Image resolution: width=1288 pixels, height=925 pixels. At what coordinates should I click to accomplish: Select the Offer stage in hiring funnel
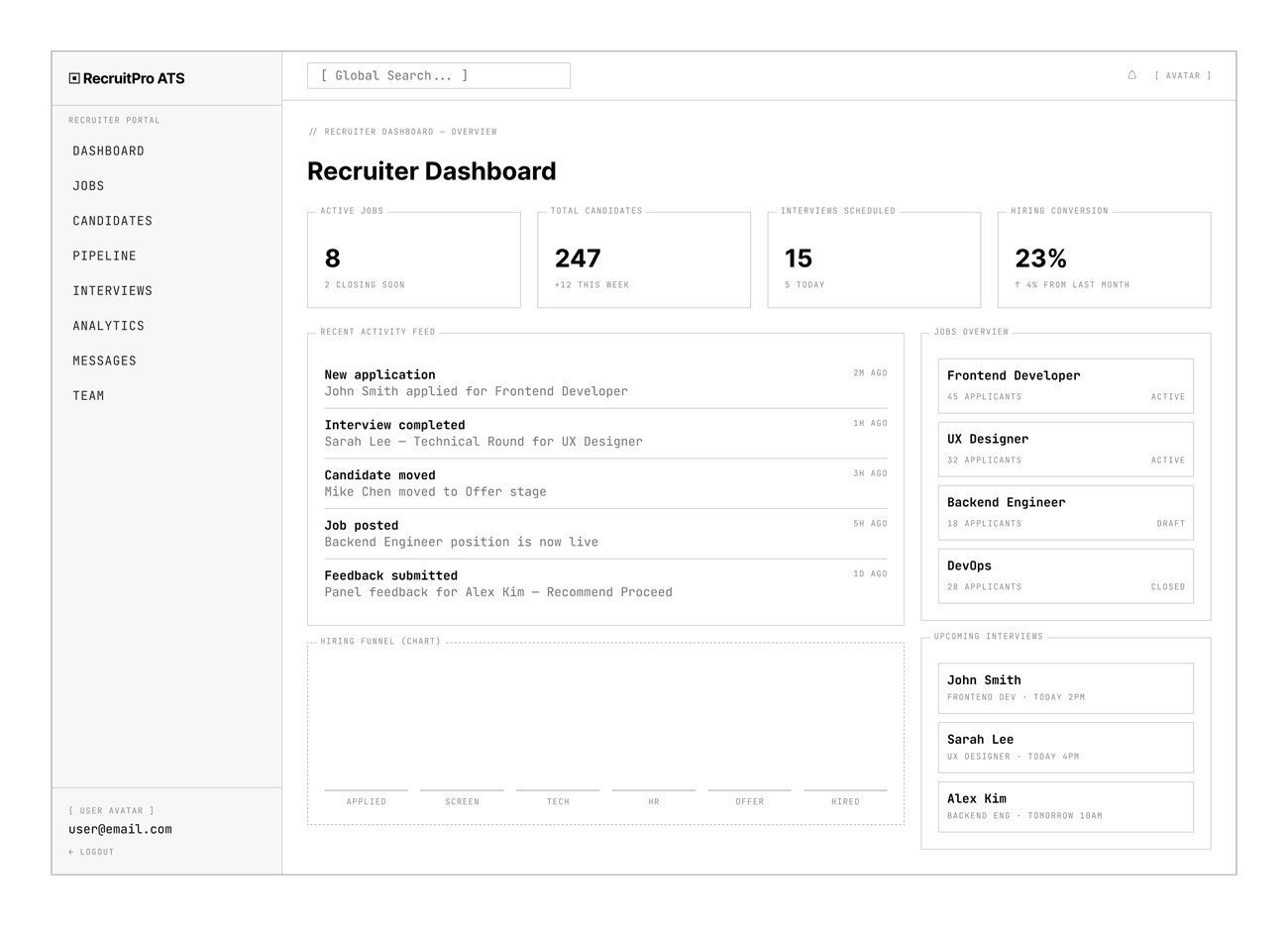(749, 795)
